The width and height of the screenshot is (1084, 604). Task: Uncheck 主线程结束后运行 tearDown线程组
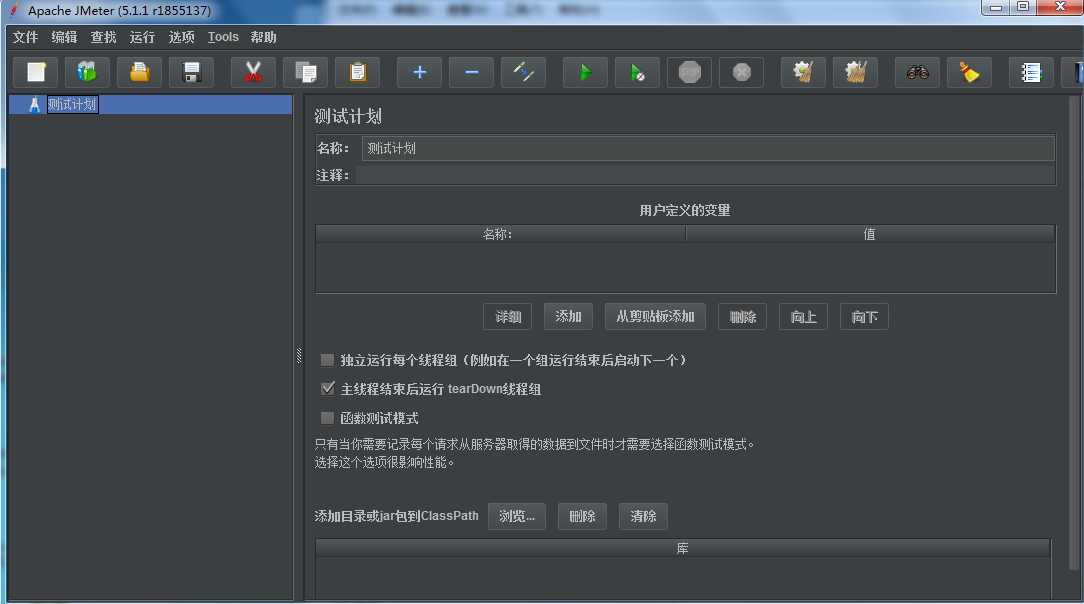click(328, 389)
